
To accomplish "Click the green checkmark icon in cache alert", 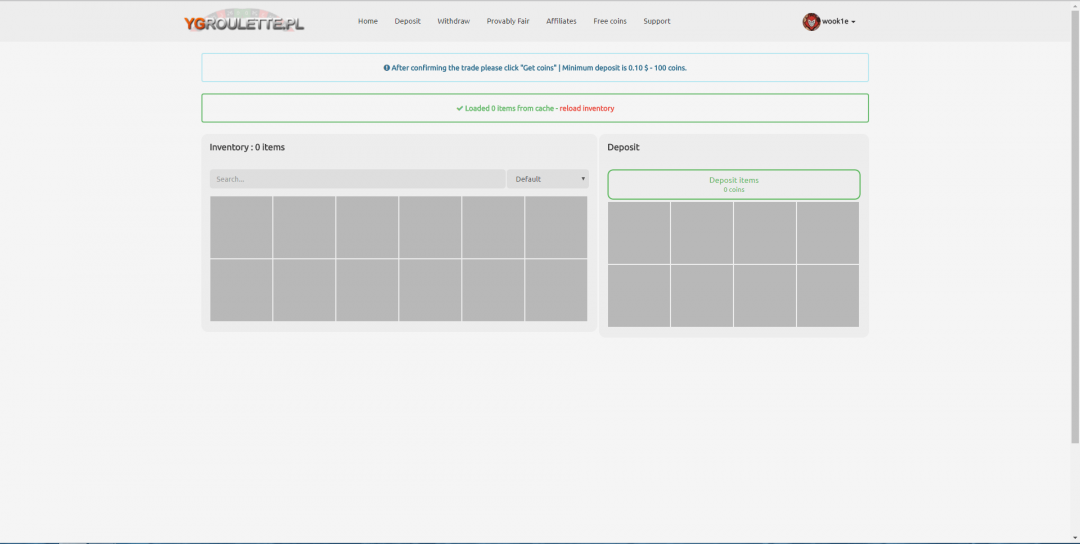I will (459, 108).
